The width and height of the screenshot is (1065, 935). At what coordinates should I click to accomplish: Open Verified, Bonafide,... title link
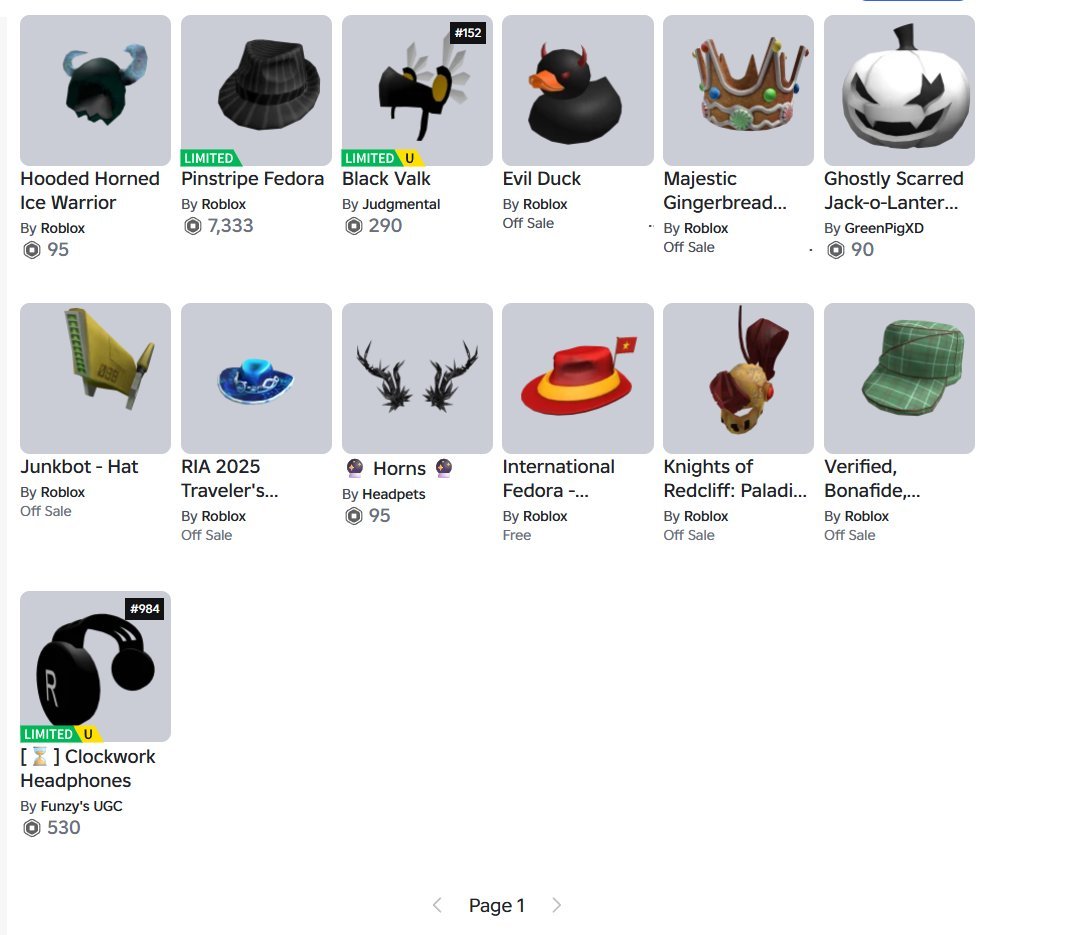(x=872, y=479)
